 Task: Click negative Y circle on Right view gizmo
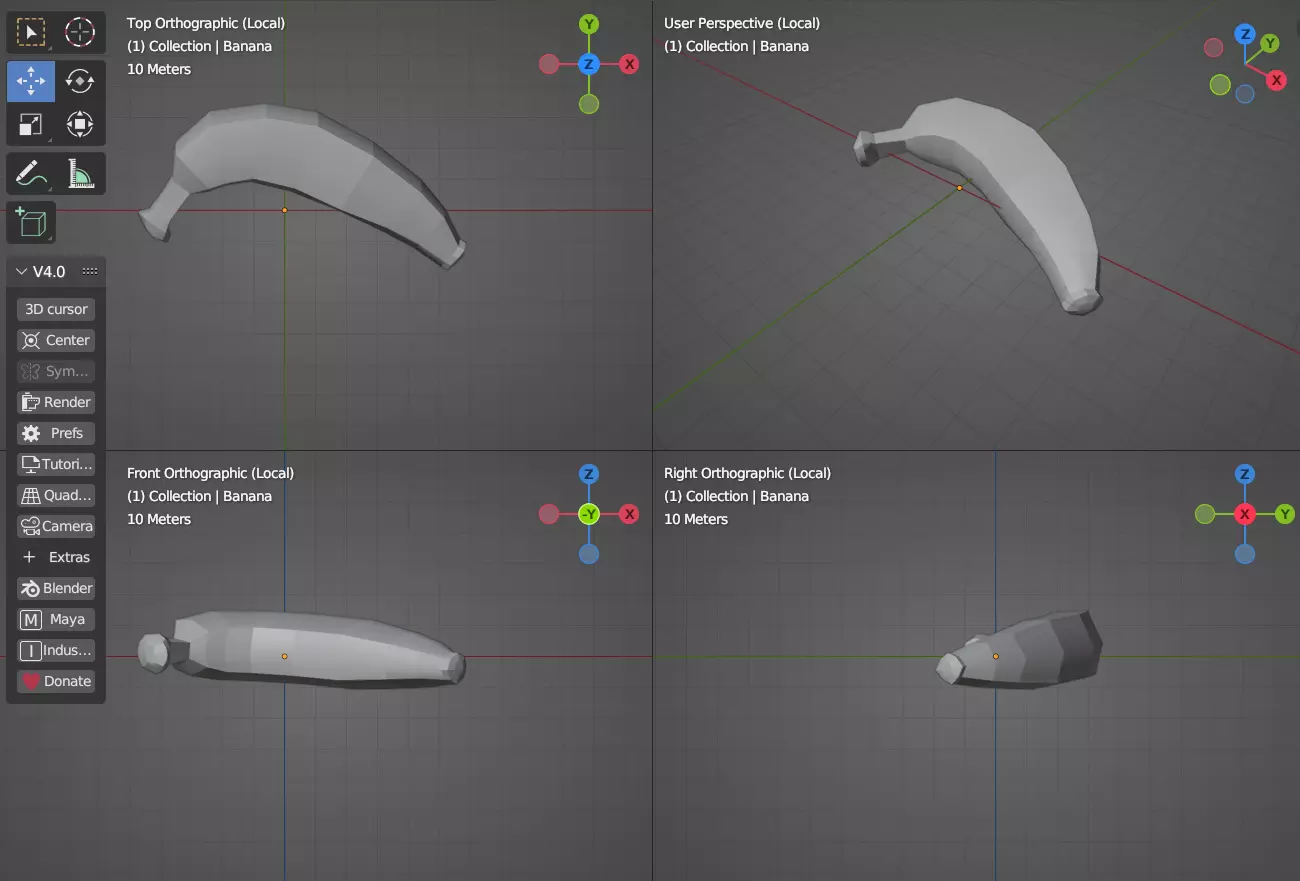(1205, 514)
